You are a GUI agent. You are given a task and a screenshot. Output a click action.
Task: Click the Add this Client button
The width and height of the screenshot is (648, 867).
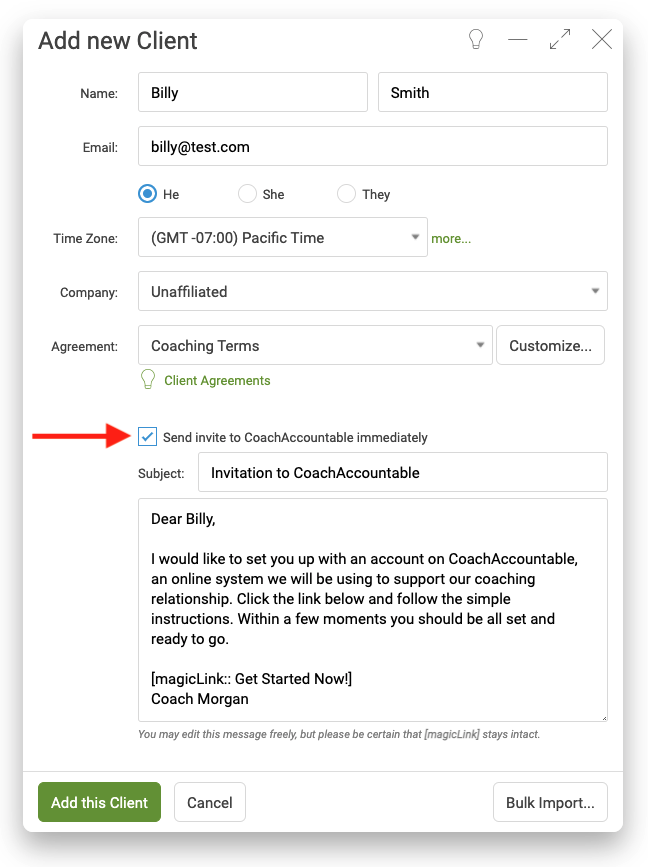click(100, 802)
